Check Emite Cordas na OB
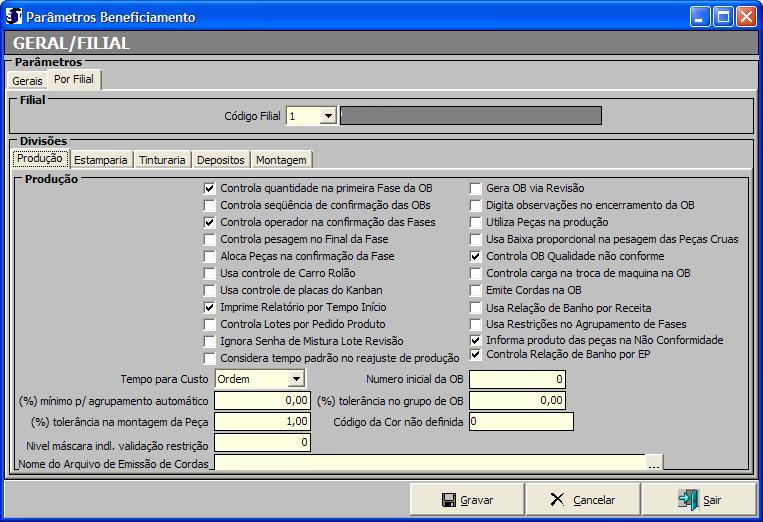Viewport: 763px width, 522px height. [476, 290]
